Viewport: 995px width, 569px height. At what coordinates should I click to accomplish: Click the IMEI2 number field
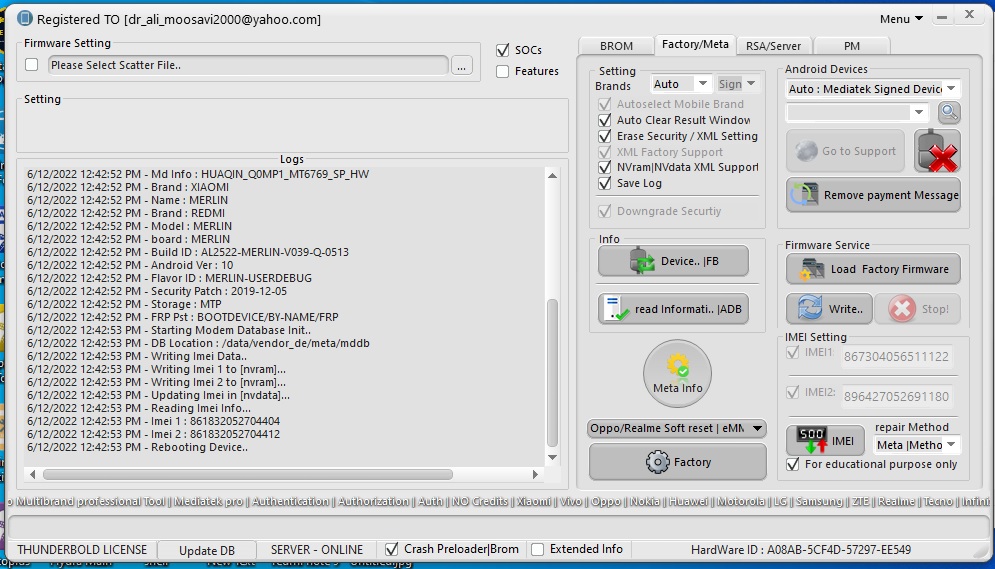coord(896,396)
